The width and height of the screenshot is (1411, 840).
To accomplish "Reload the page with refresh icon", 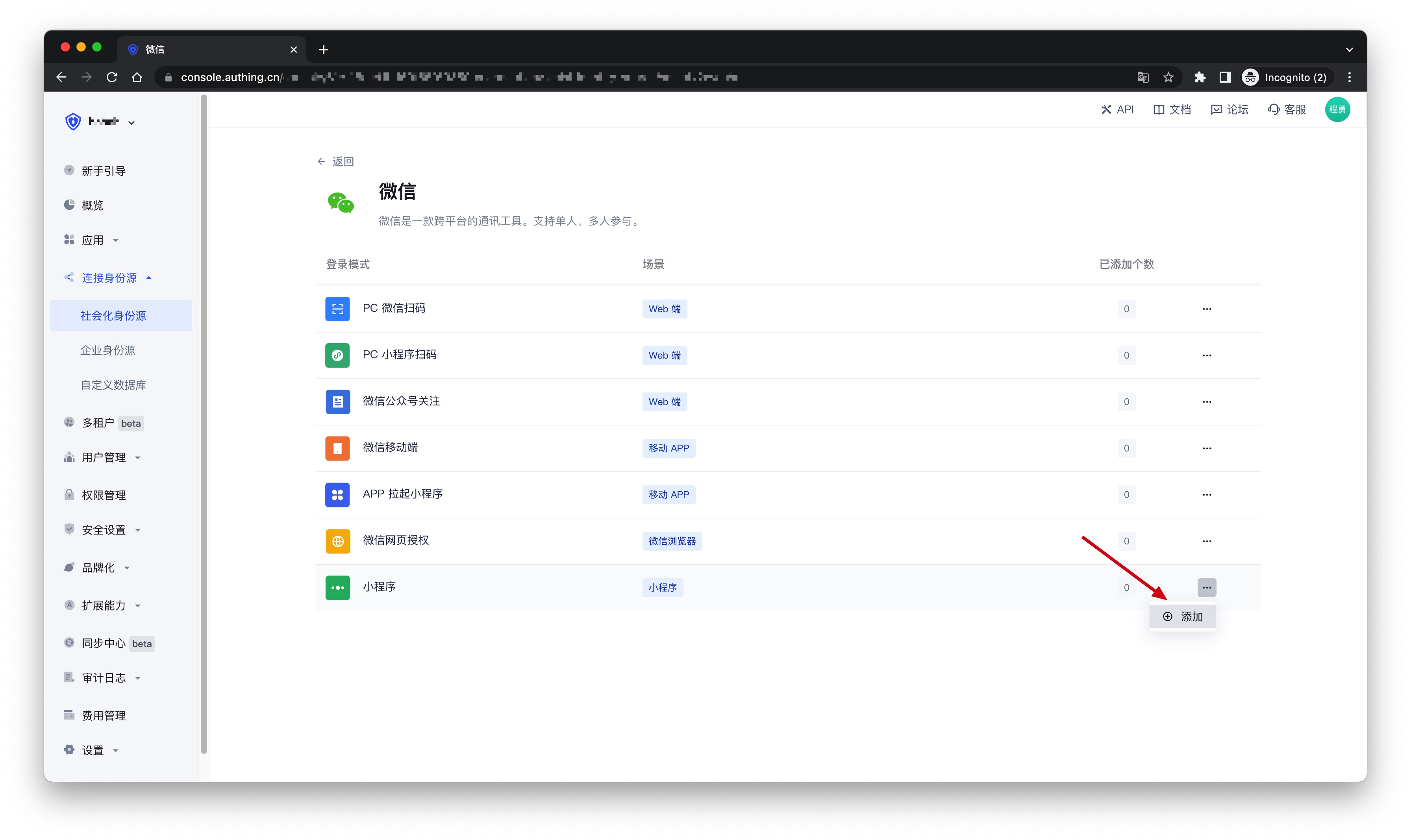I will pyautogui.click(x=112, y=78).
